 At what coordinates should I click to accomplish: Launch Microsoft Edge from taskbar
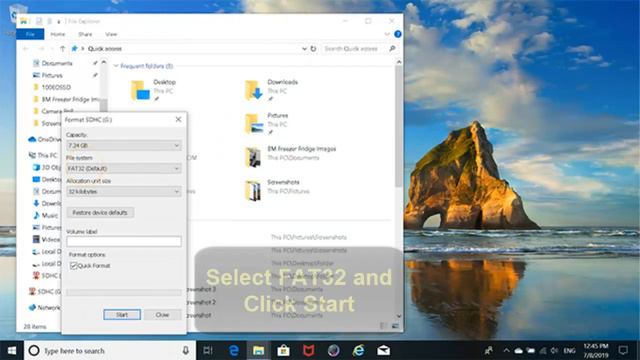coord(233,351)
